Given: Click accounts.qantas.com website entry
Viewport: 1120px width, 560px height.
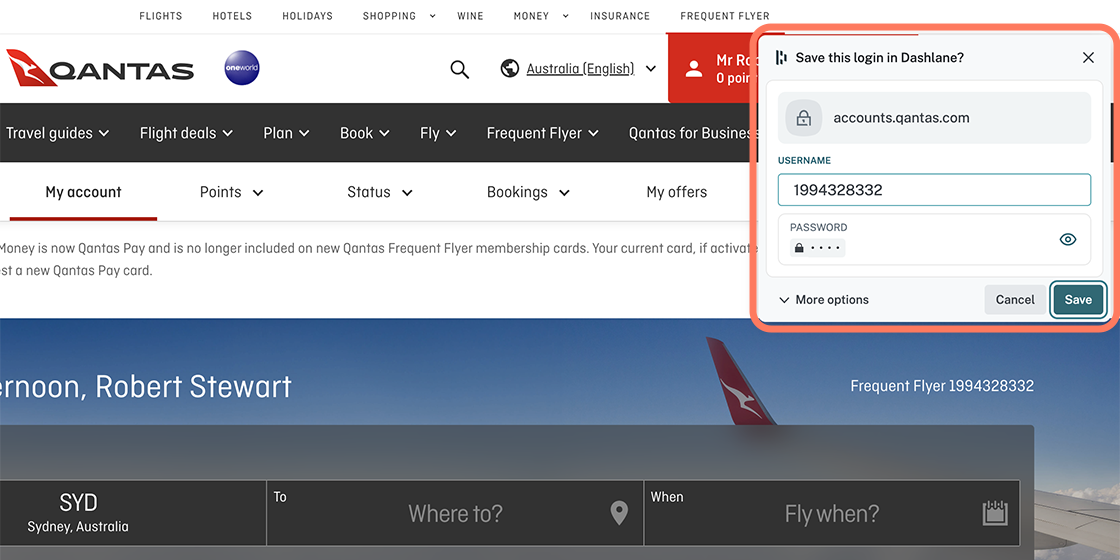Looking at the screenshot, I should pos(934,118).
